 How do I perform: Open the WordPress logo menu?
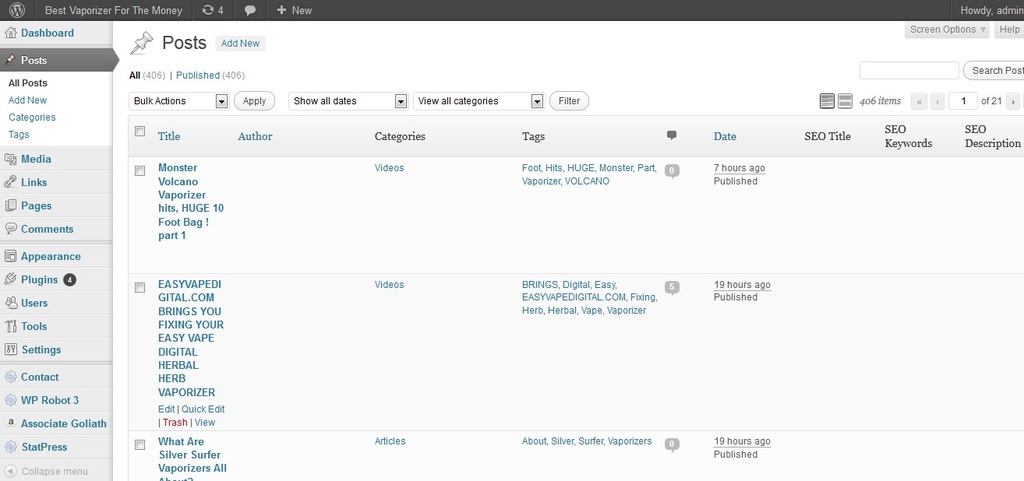pos(17,10)
